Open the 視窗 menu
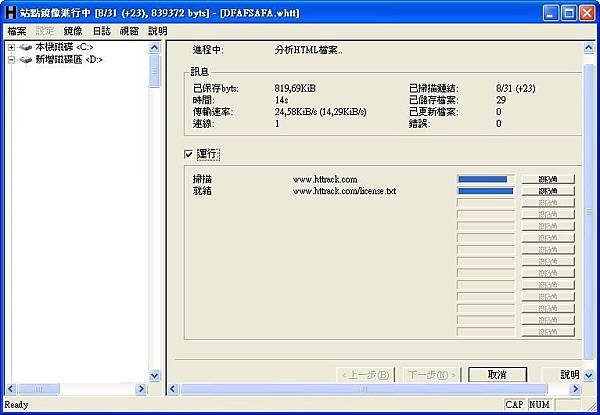Image resolution: width=600 pixels, height=415 pixels. click(129, 31)
